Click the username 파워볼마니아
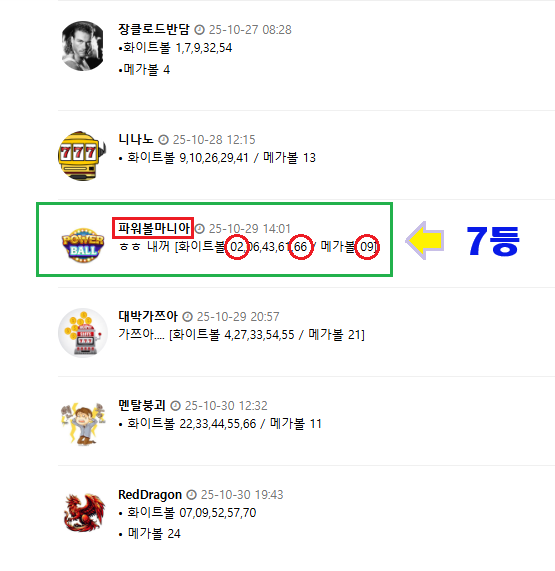This screenshot has width=555, height=571. (x=153, y=228)
